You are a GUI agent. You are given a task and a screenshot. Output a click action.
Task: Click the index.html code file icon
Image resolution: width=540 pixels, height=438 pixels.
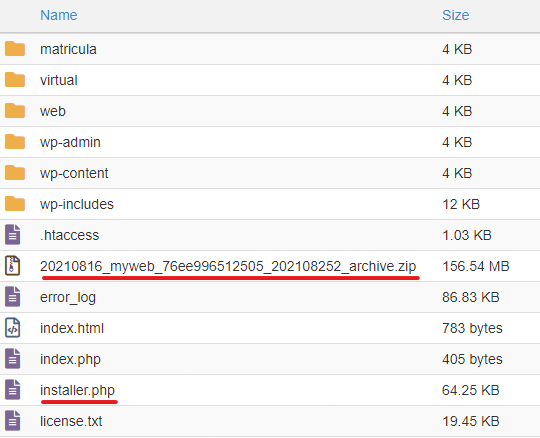[12, 327]
